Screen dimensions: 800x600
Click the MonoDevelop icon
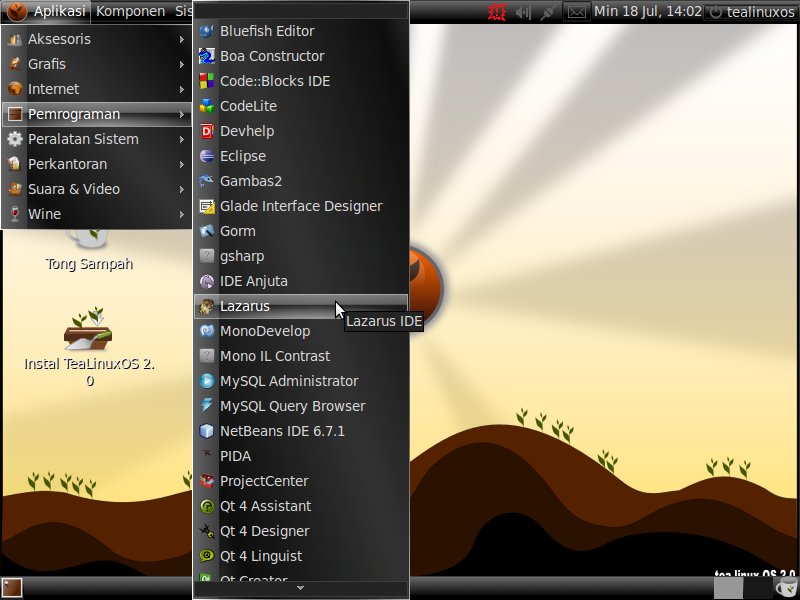pos(207,331)
